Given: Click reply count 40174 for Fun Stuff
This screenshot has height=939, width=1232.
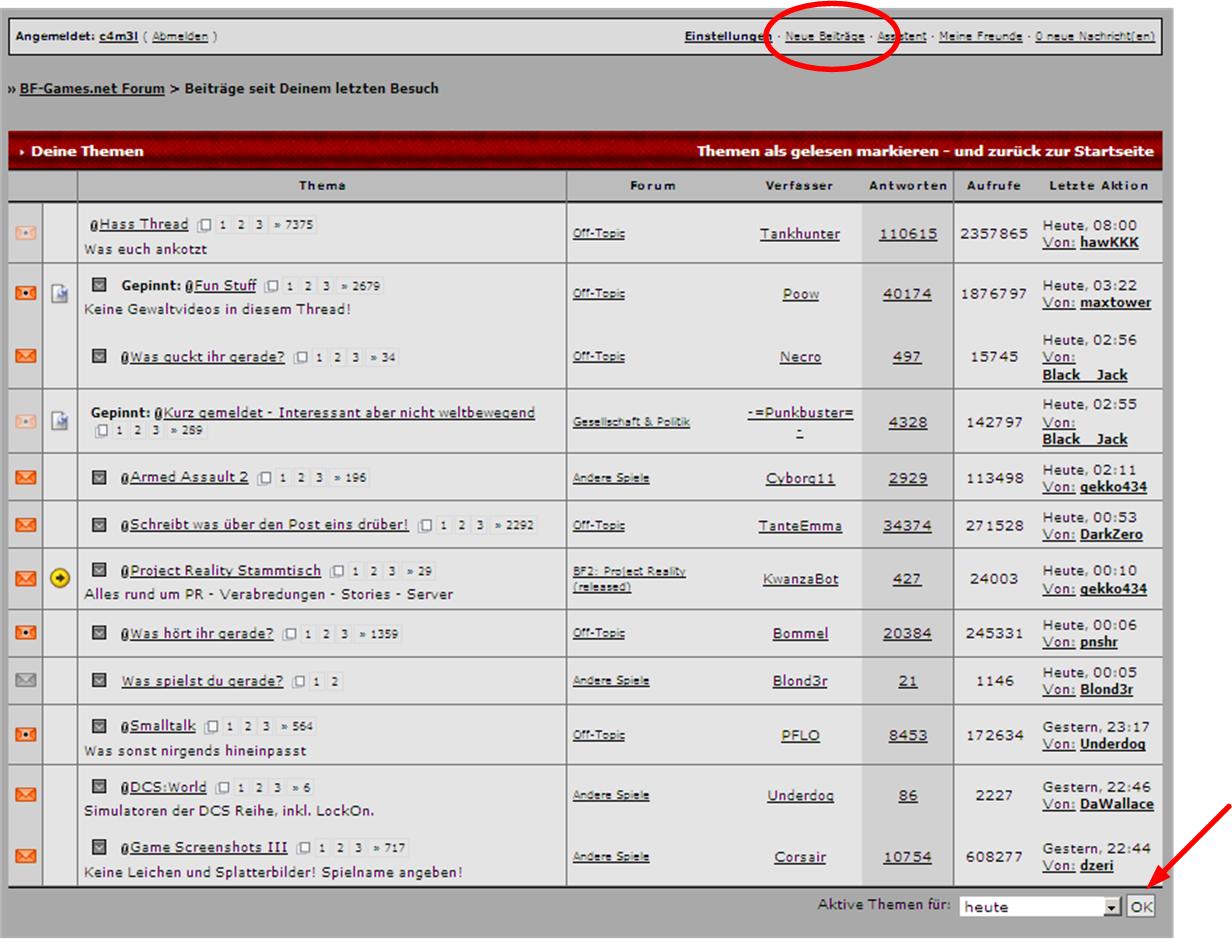Looking at the screenshot, I should click(907, 294).
